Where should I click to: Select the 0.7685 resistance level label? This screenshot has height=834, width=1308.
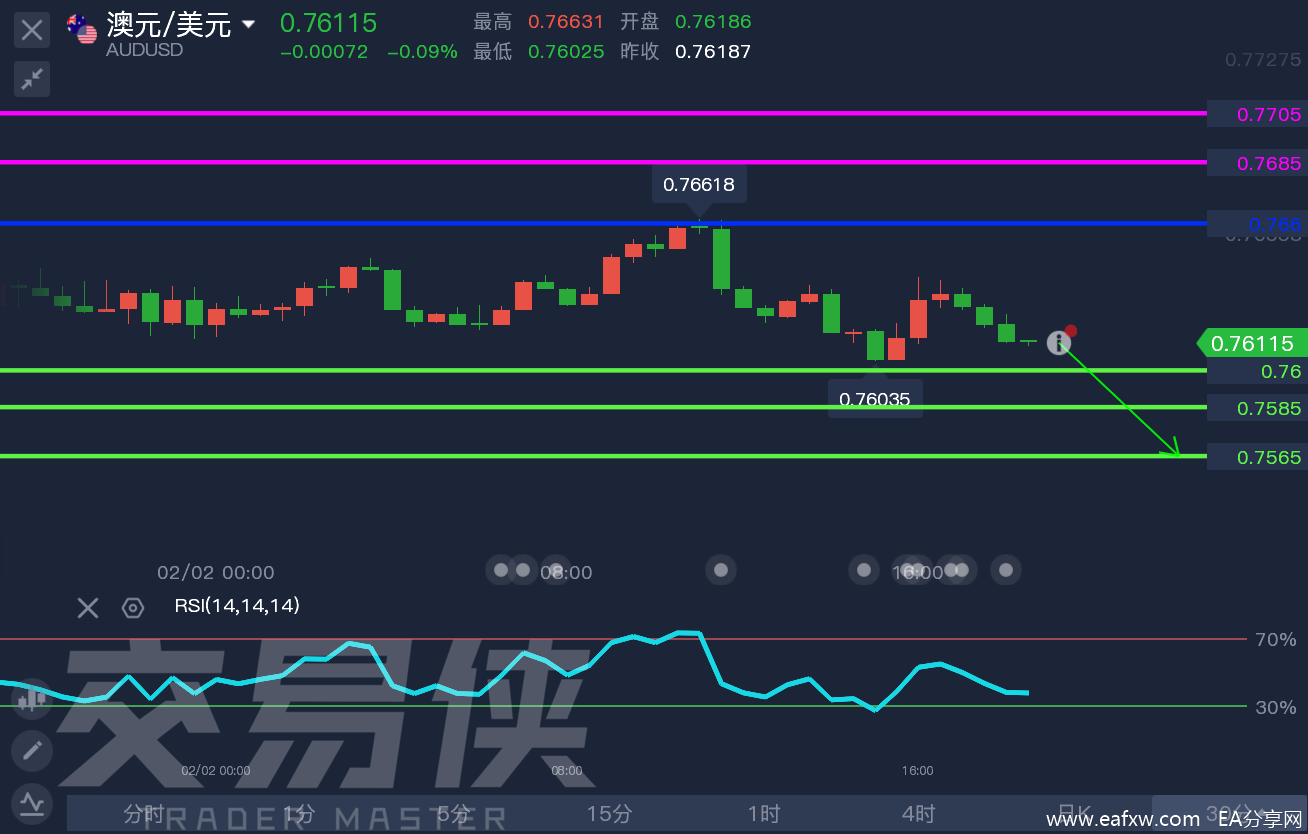[1257, 163]
